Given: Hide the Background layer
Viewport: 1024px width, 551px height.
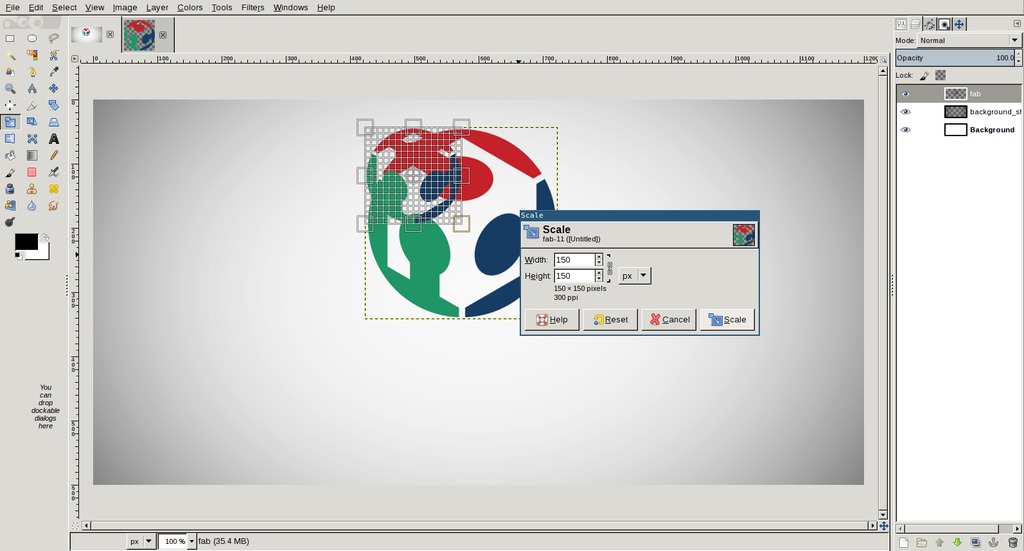Looking at the screenshot, I should tap(905, 130).
